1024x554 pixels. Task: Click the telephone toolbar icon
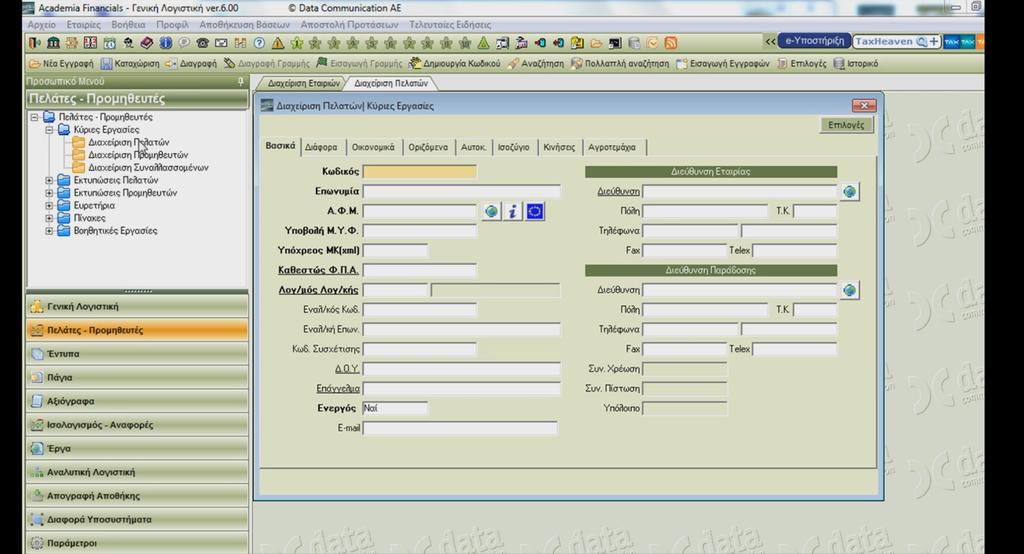203,43
